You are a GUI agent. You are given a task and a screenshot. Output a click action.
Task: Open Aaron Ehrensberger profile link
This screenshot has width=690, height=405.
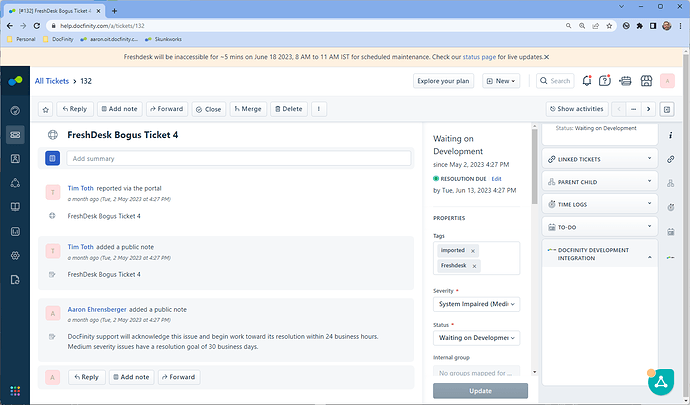click(97, 309)
